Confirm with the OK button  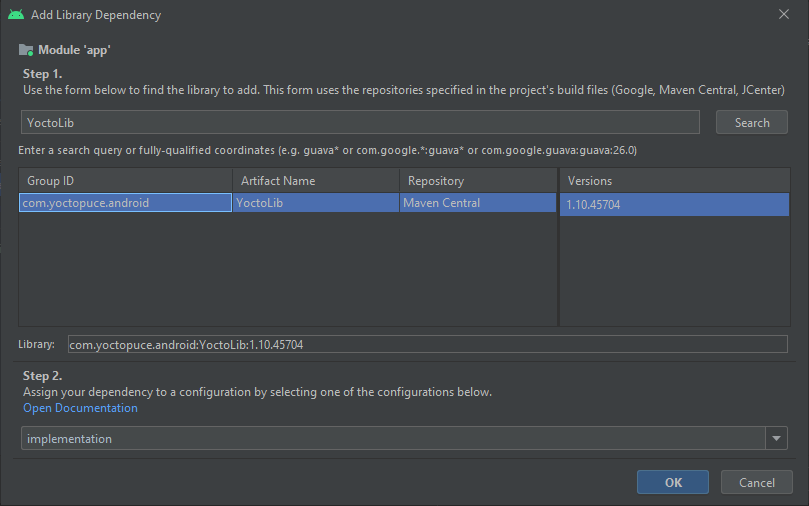coord(673,482)
